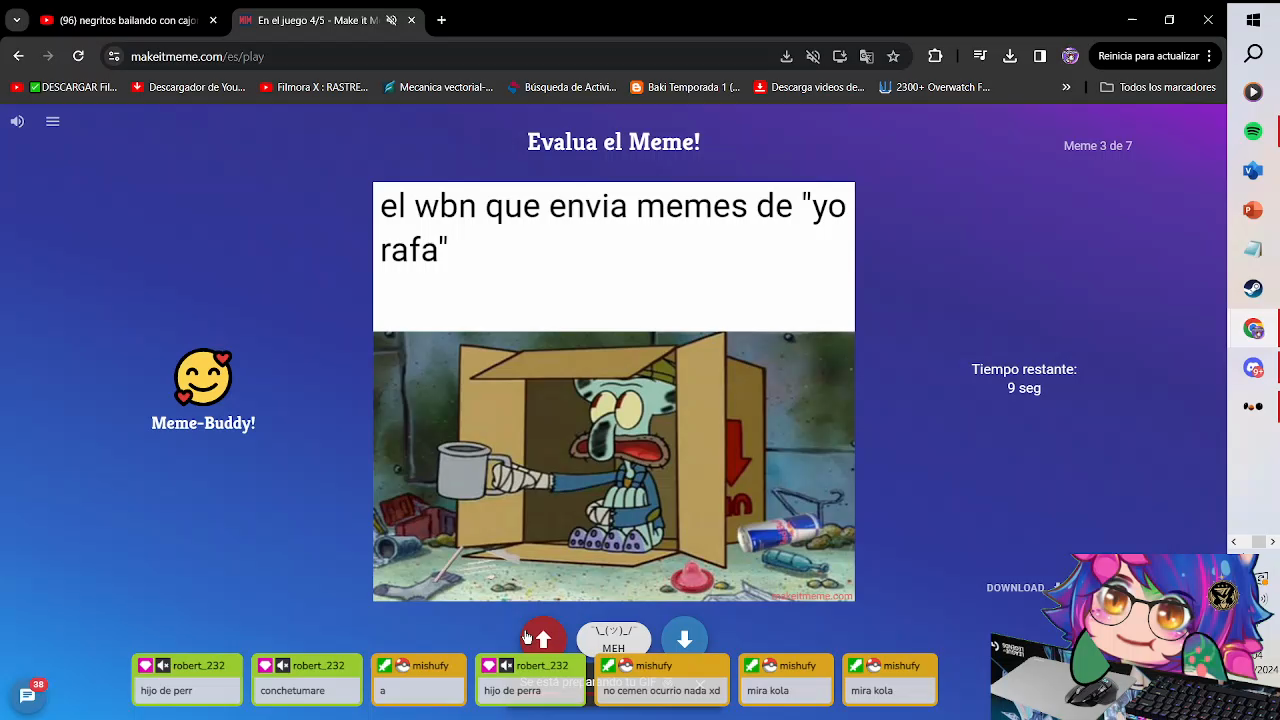Open the game hamburger menu
The width and height of the screenshot is (1280, 720).
(53, 121)
